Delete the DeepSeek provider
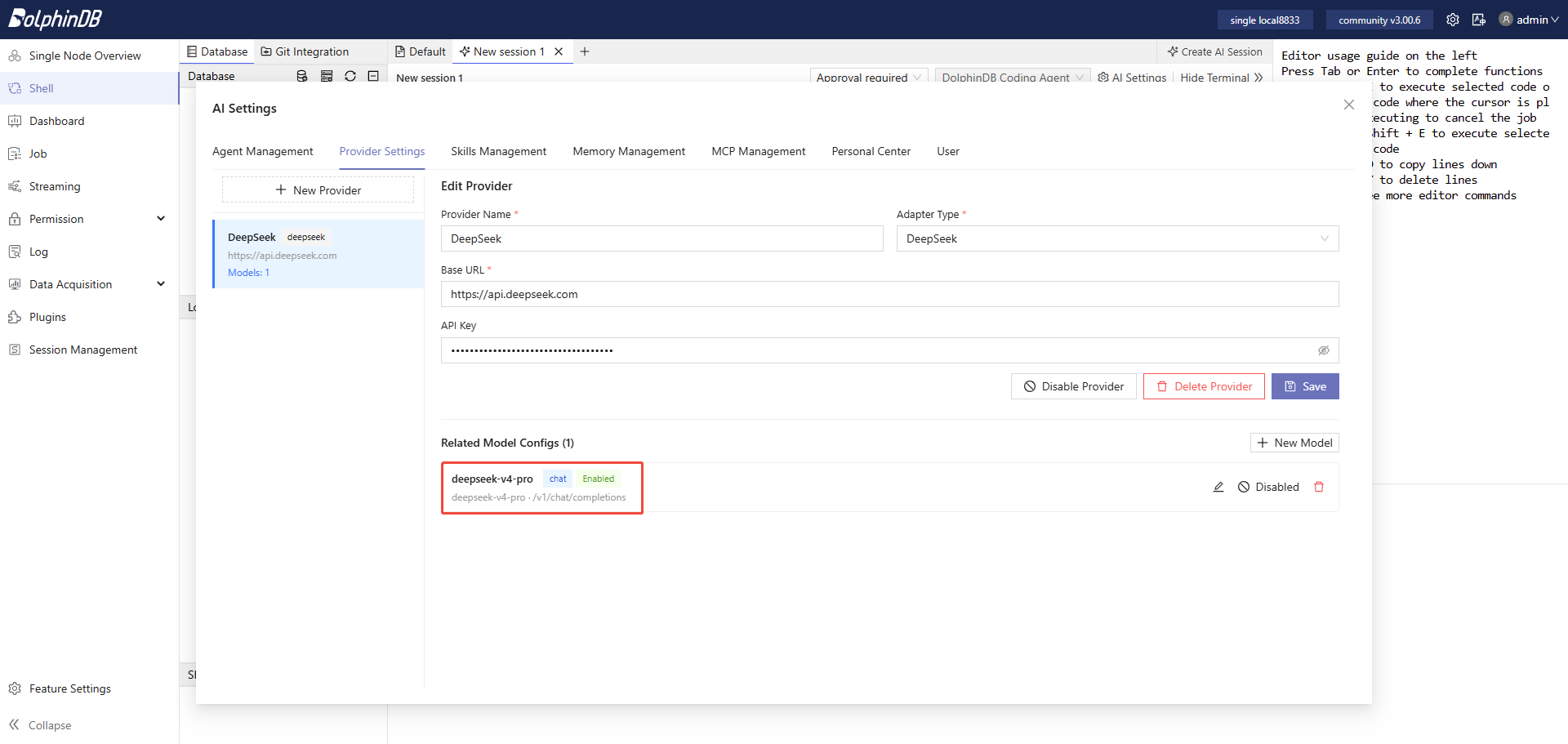Viewport: 1568px width, 744px height. pos(1204,386)
